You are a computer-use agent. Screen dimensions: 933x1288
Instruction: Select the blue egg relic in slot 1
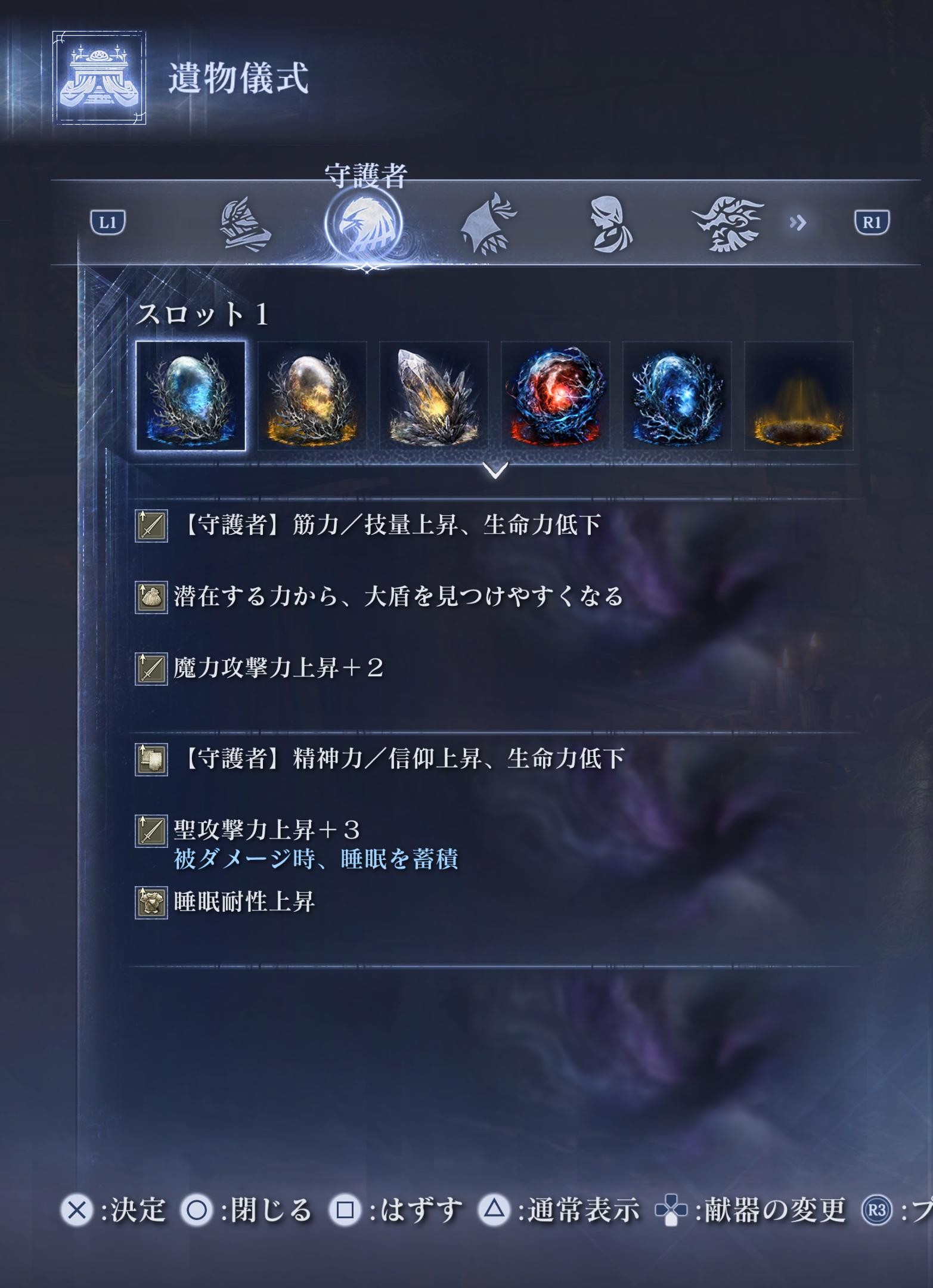click(x=191, y=396)
